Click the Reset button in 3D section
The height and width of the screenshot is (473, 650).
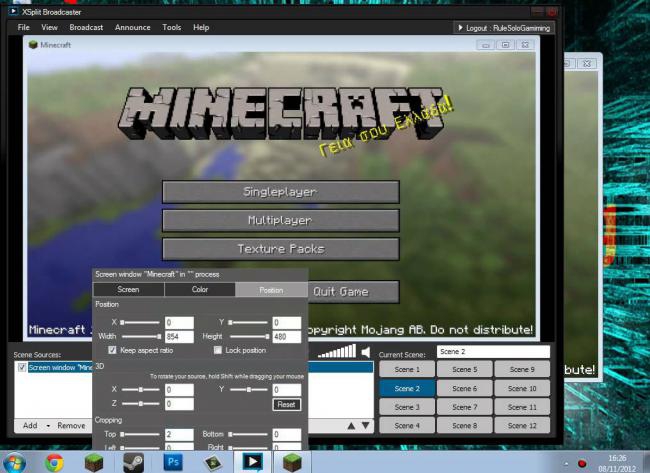[x=286, y=404]
